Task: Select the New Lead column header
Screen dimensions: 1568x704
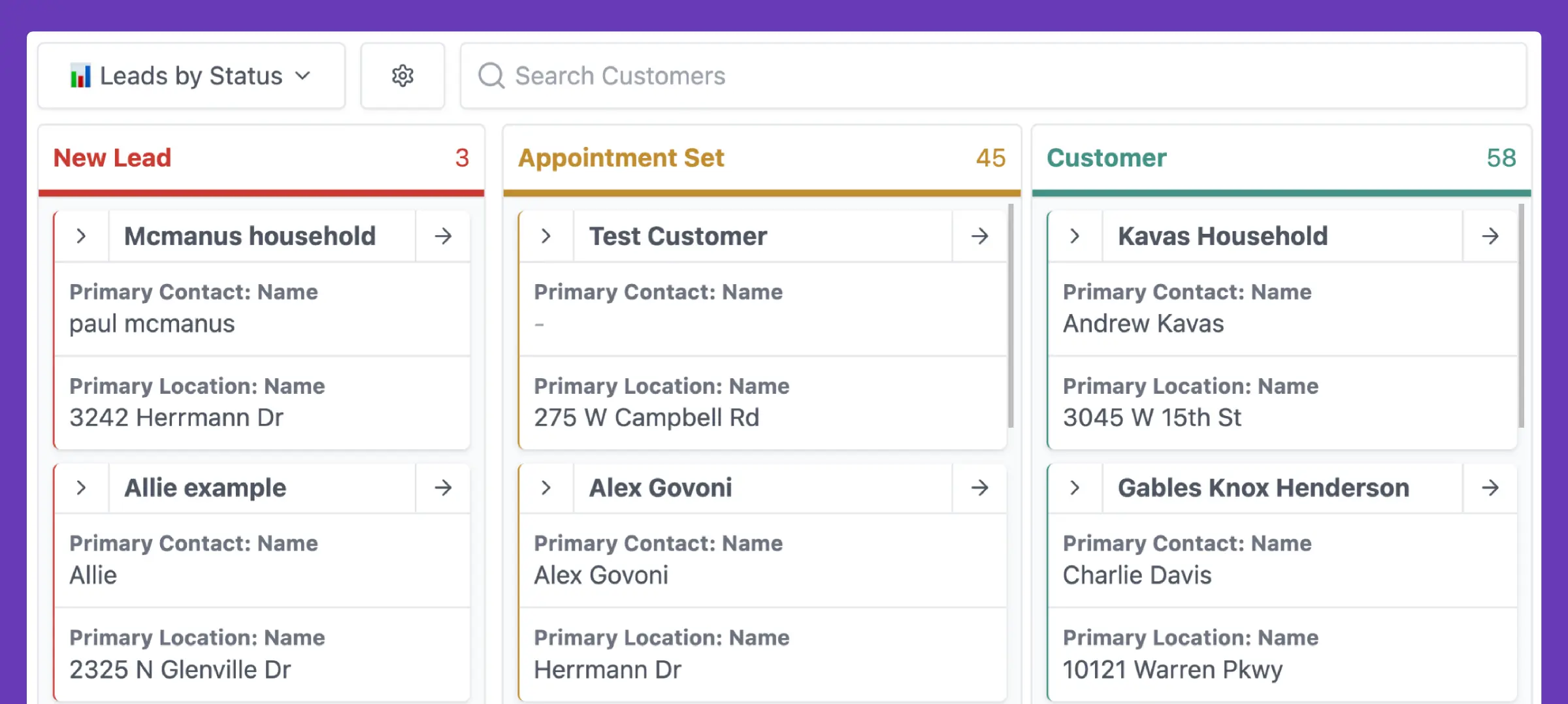Action: (x=112, y=157)
